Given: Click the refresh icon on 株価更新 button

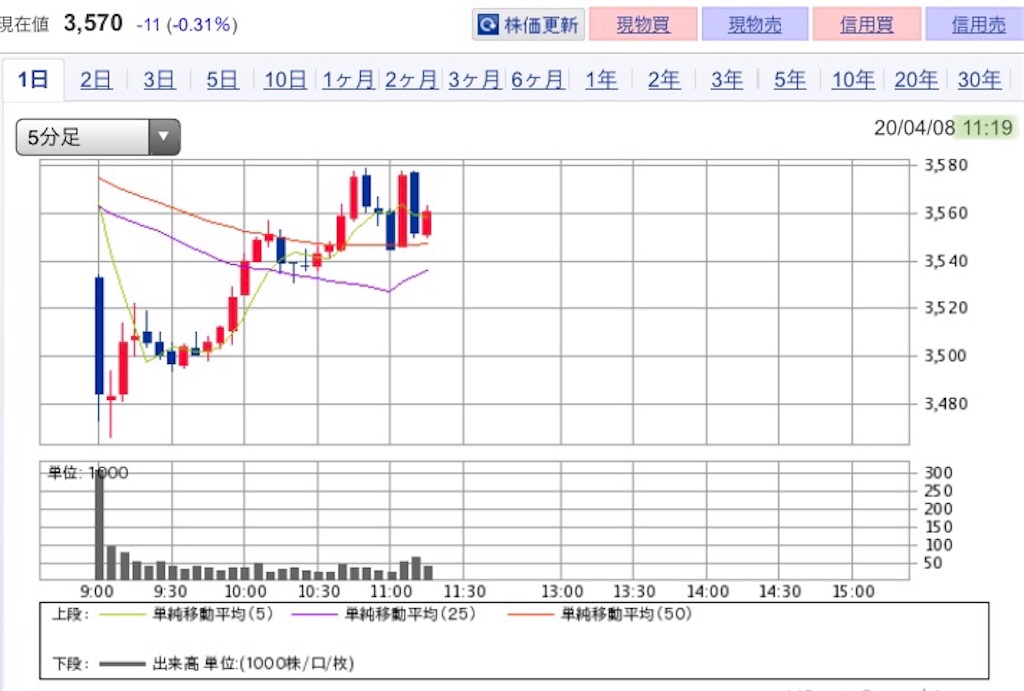Looking at the screenshot, I should (x=488, y=25).
